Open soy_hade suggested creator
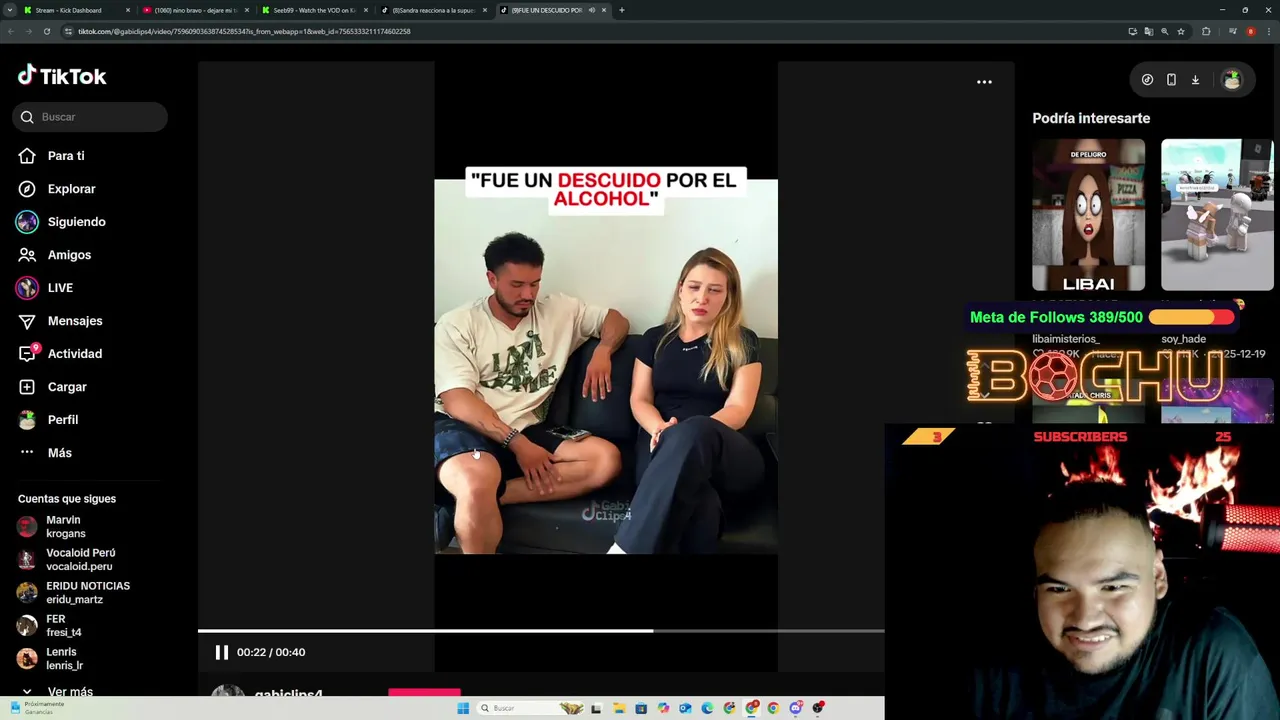 [1183, 339]
